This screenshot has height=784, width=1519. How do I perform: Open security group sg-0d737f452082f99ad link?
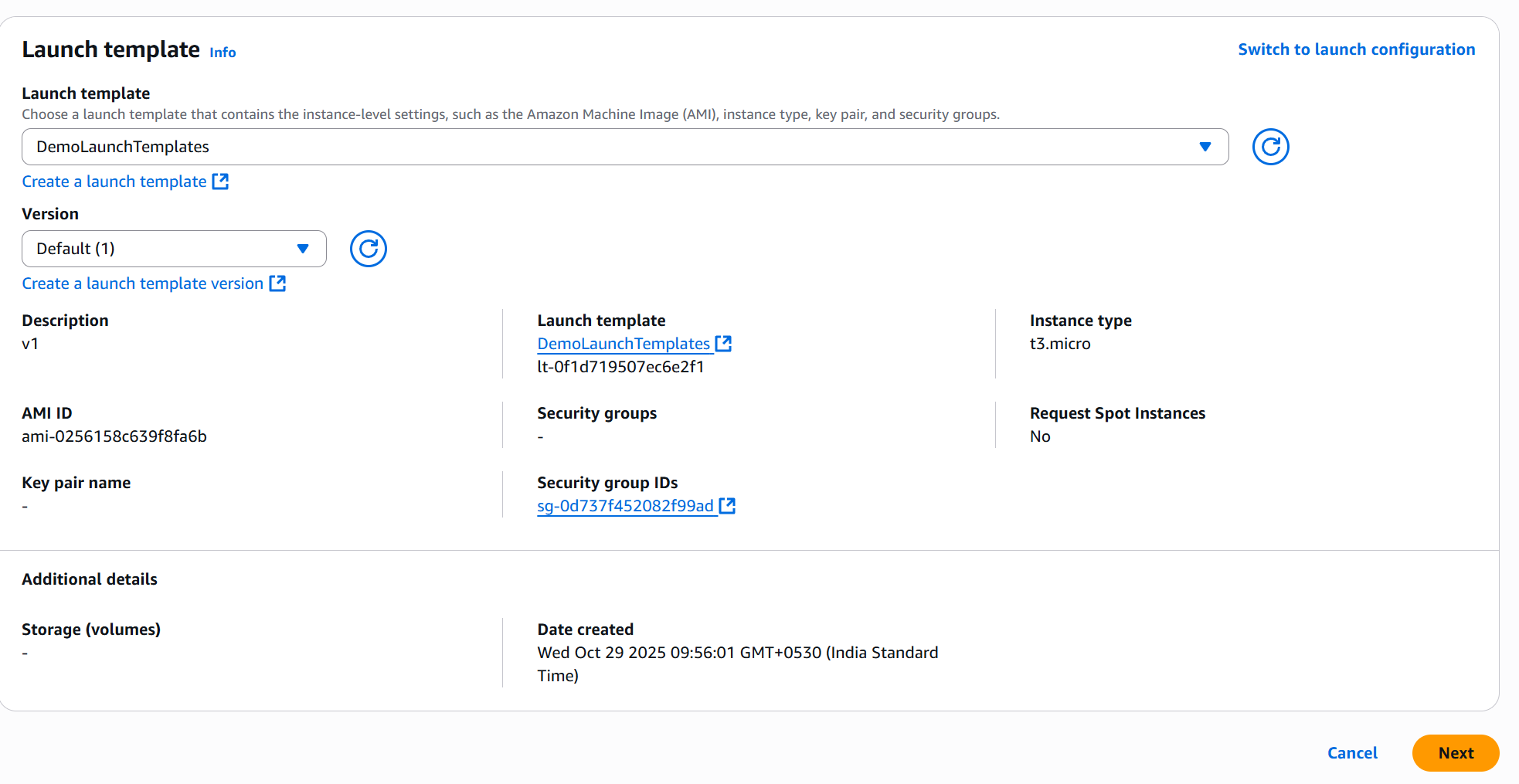[625, 506]
